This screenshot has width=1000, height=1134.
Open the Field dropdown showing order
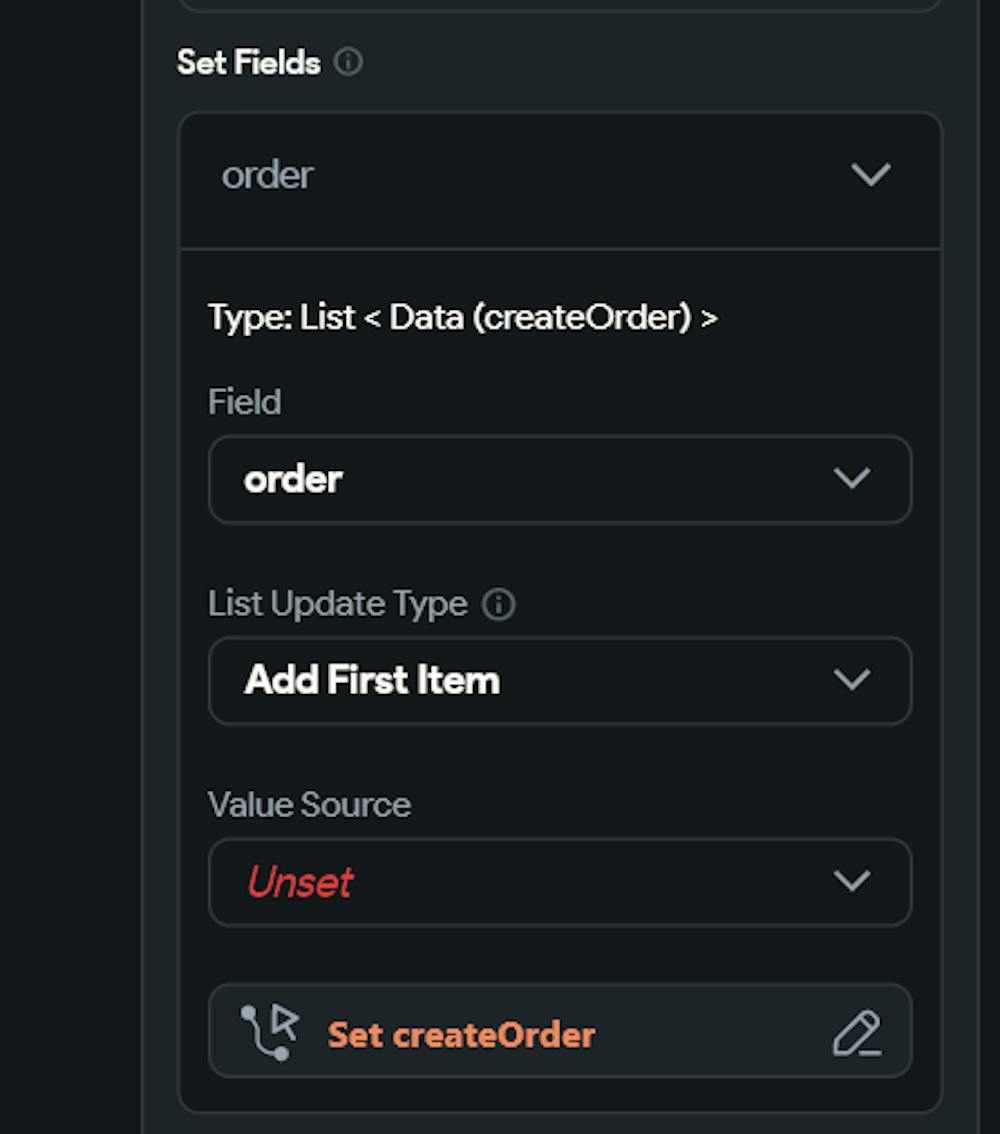click(x=540, y=479)
